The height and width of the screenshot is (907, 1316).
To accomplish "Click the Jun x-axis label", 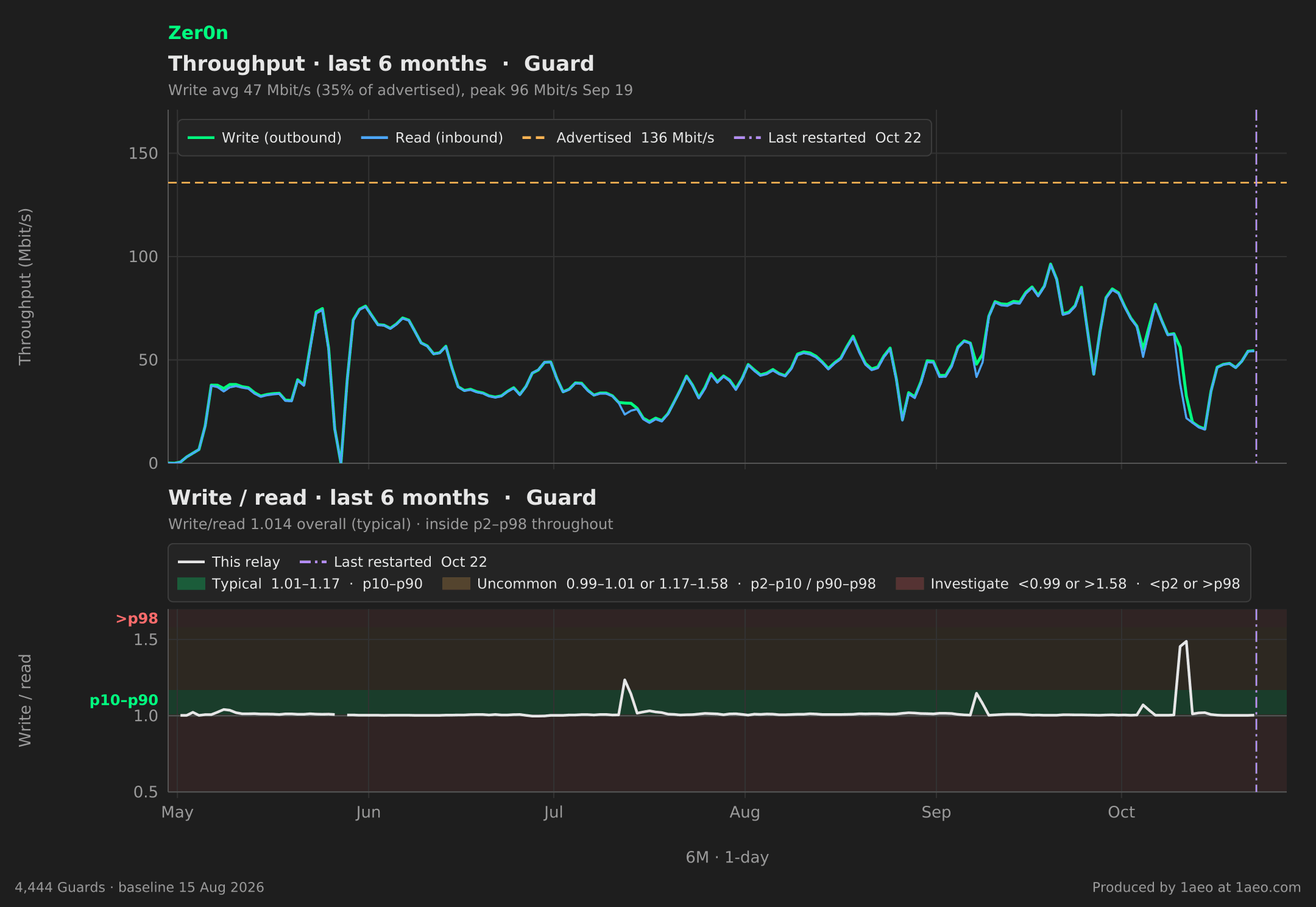I will click(x=368, y=813).
